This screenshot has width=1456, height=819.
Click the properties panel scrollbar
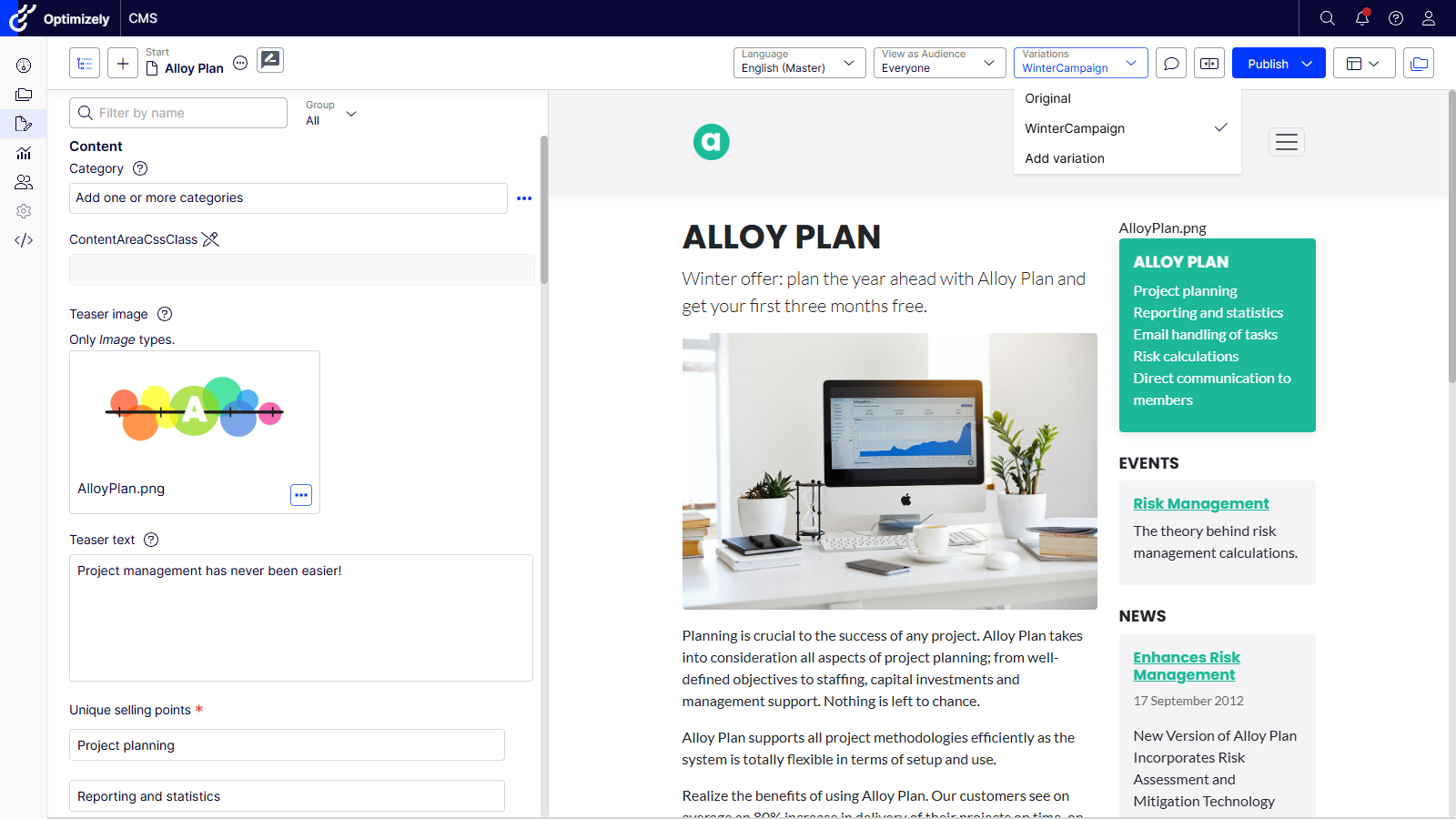pos(544,210)
